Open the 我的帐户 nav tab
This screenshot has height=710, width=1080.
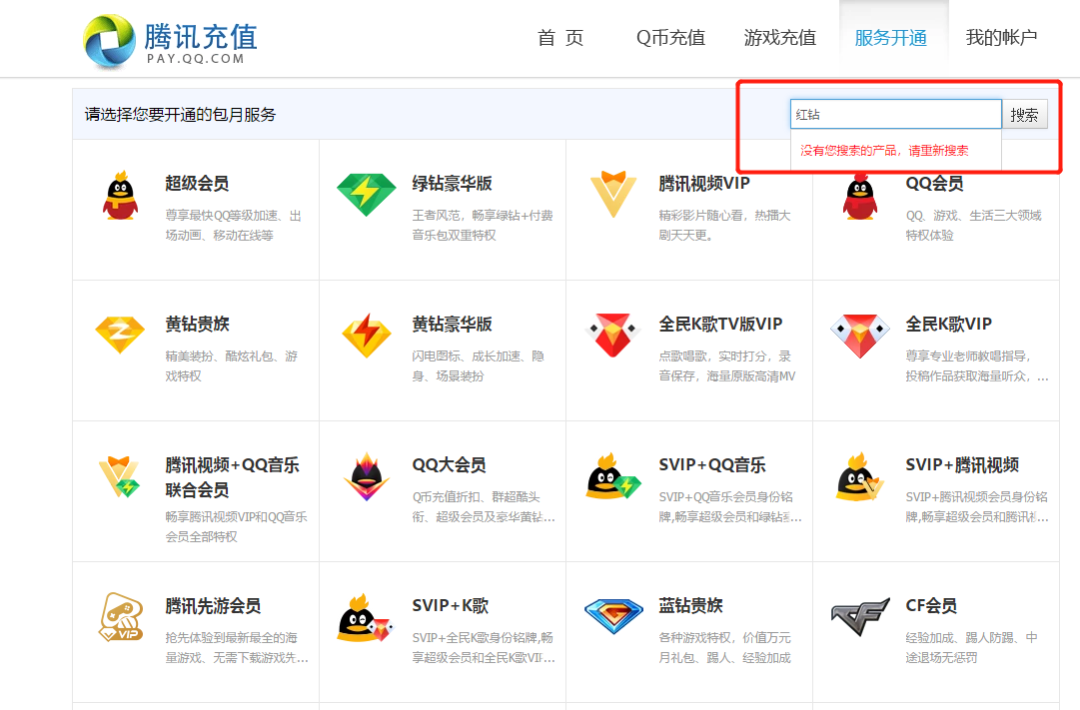tap(1001, 38)
